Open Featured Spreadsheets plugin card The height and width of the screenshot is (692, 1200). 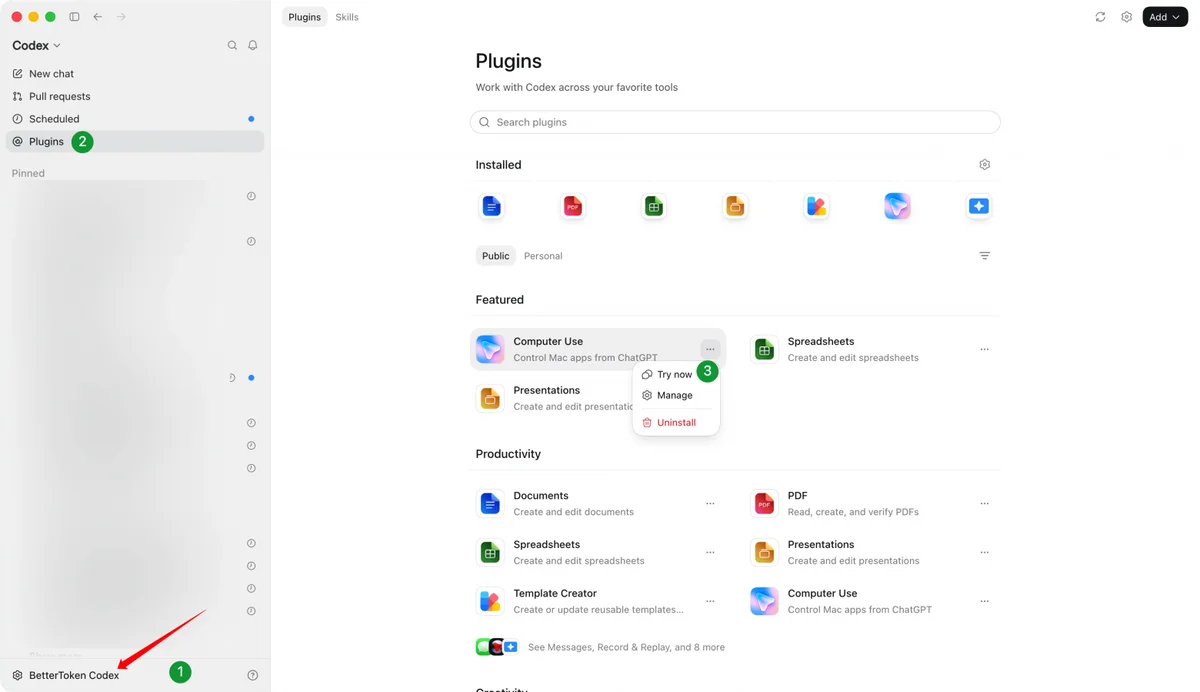(x=872, y=349)
